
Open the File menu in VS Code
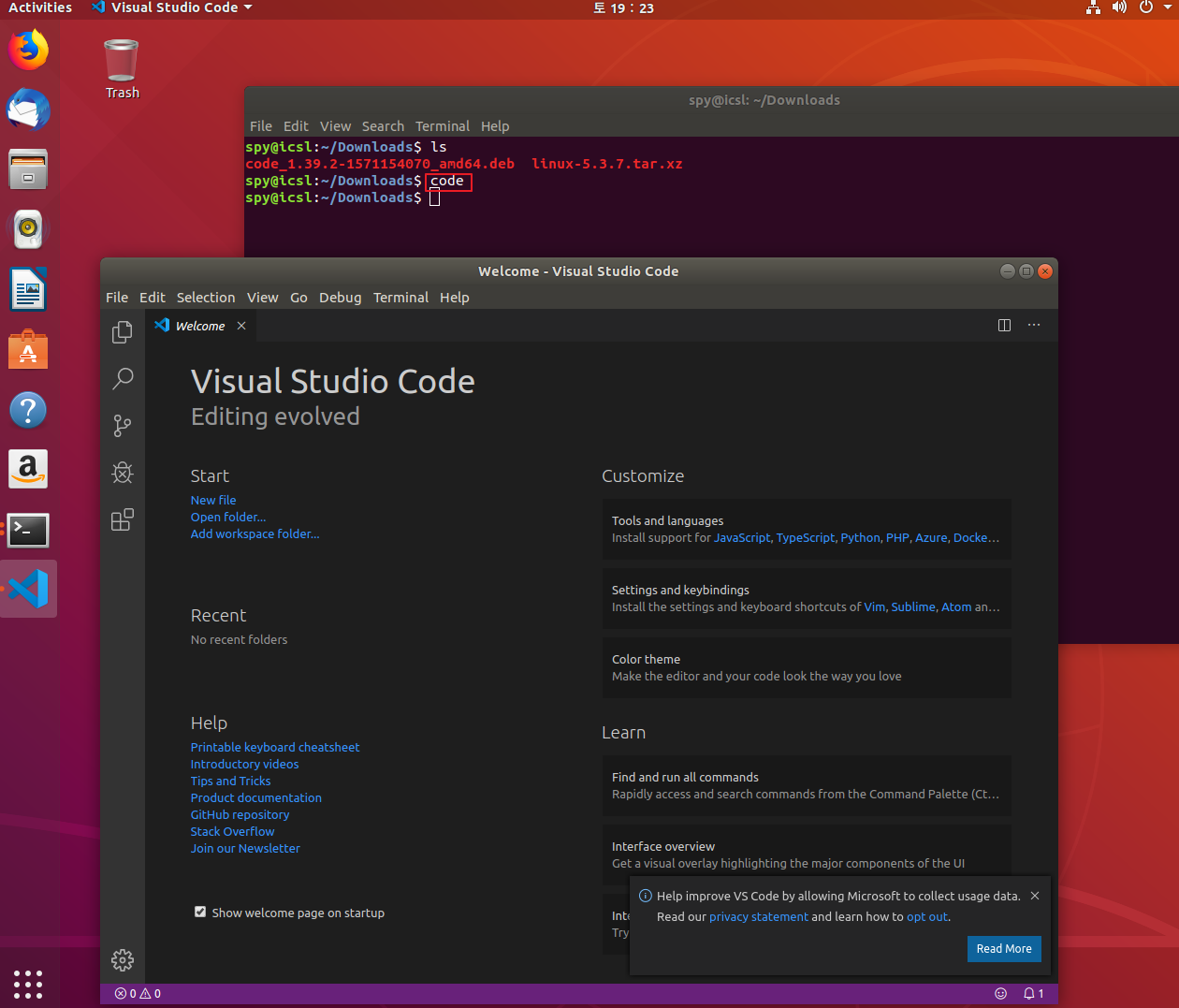(117, 298)
